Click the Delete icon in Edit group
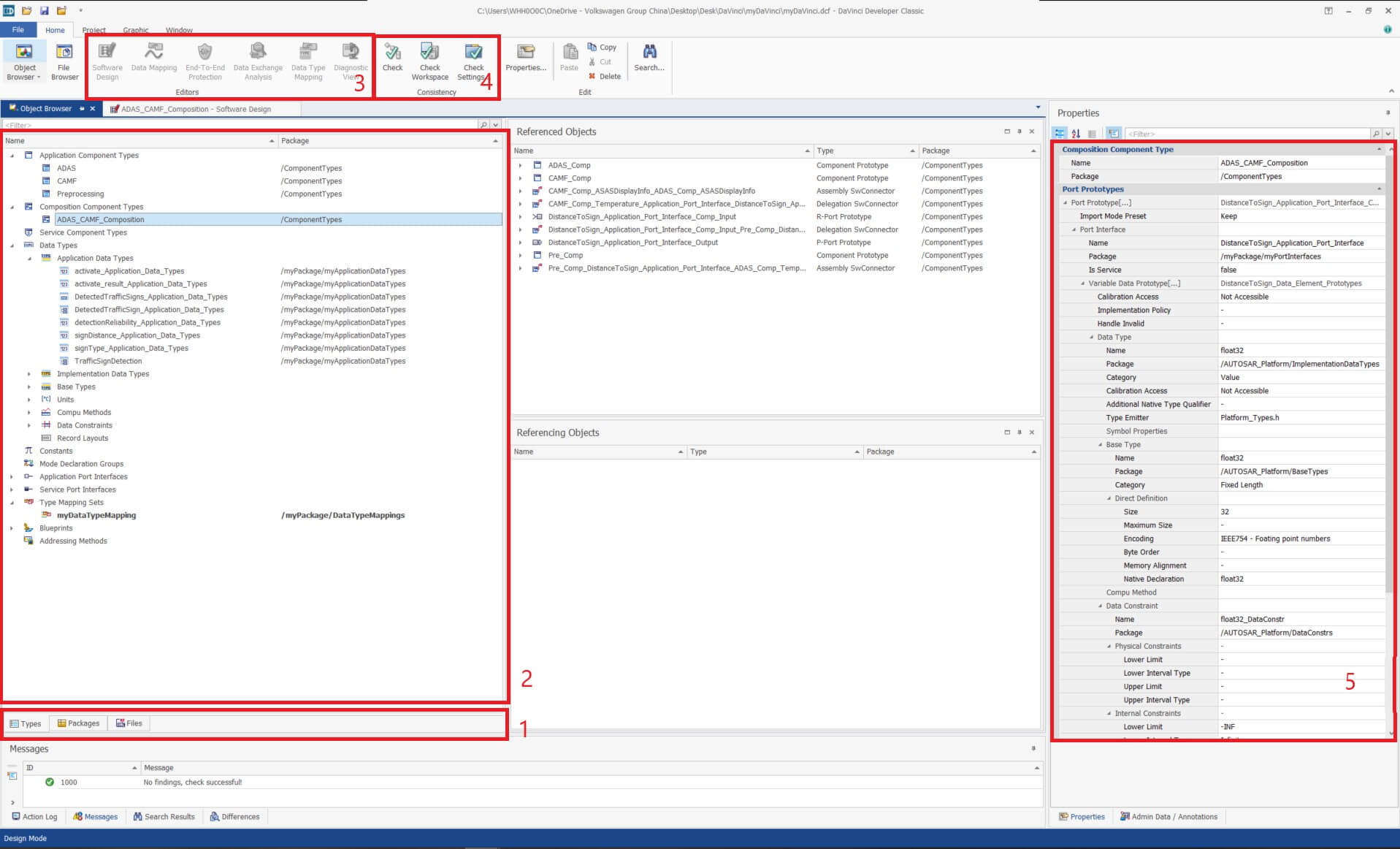The width and height of the screenshot is (1400, 849). point(592,76)
